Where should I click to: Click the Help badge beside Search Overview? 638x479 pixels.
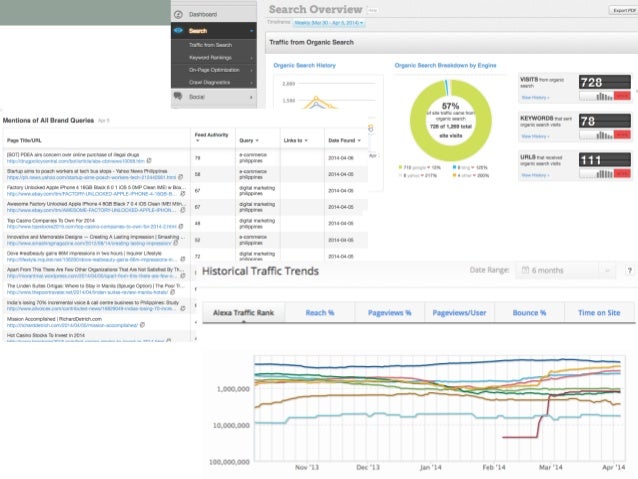372,10
